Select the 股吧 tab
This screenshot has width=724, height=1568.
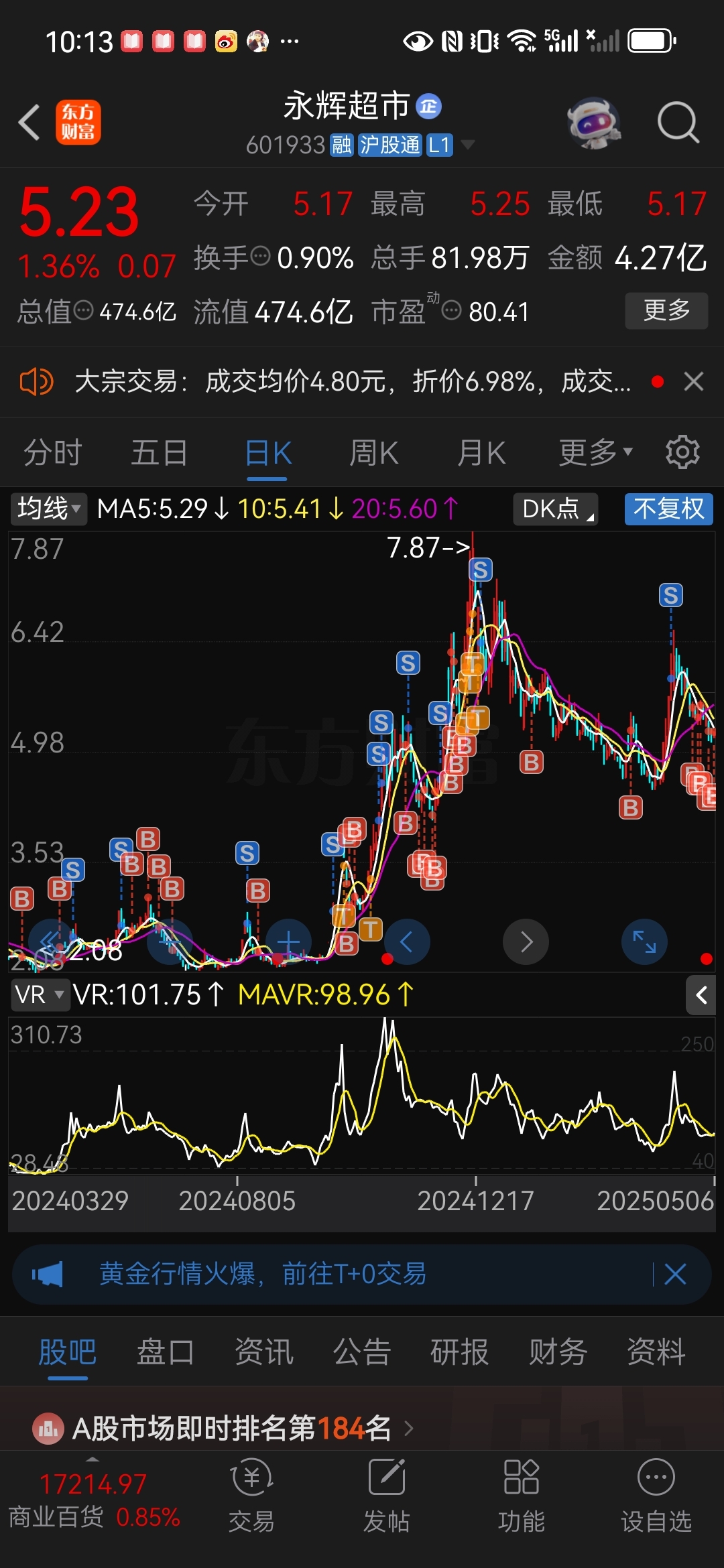(67, 1352)
